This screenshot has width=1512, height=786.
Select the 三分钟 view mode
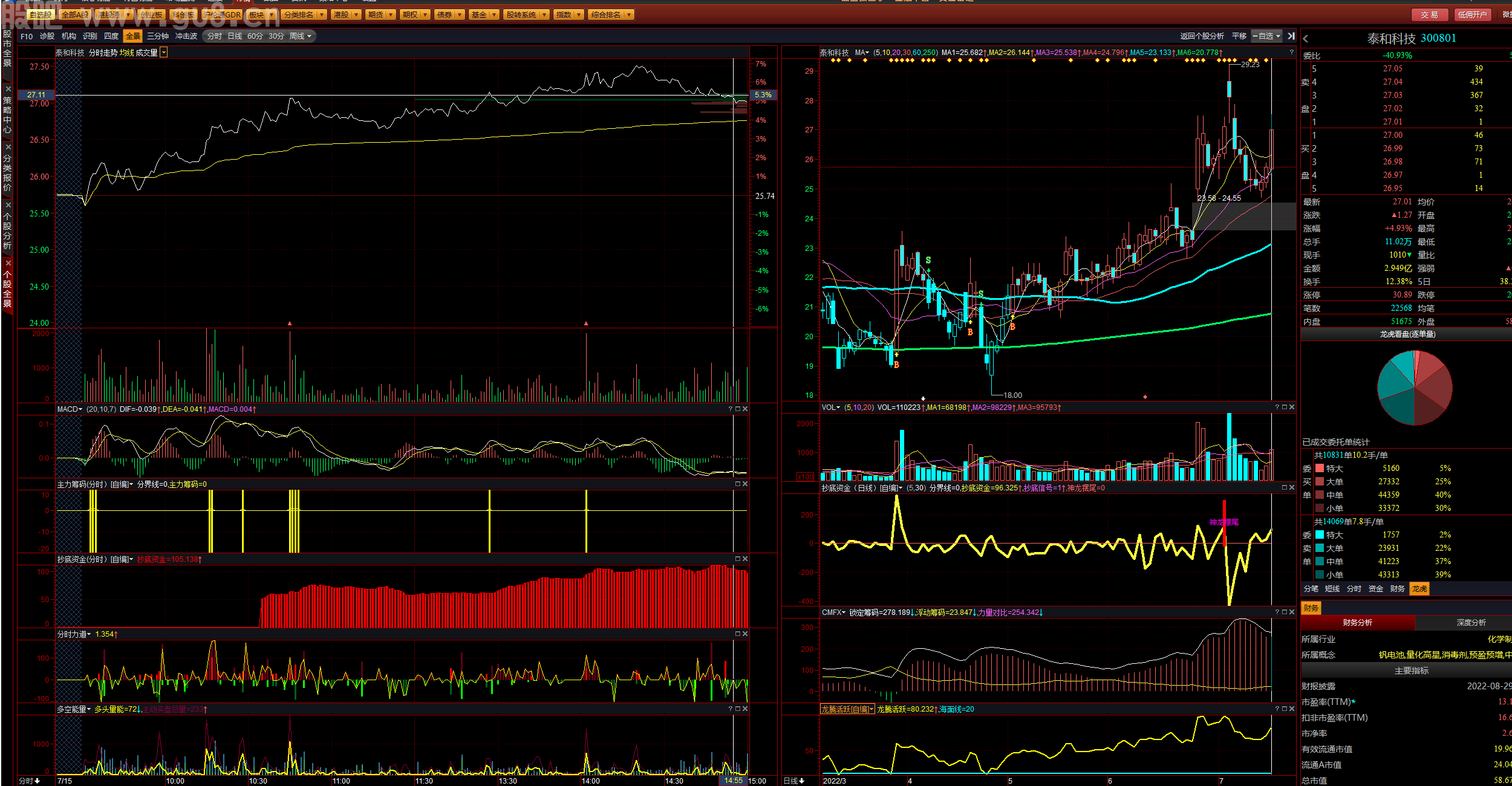pyautogui.click(x=158, y=36)
